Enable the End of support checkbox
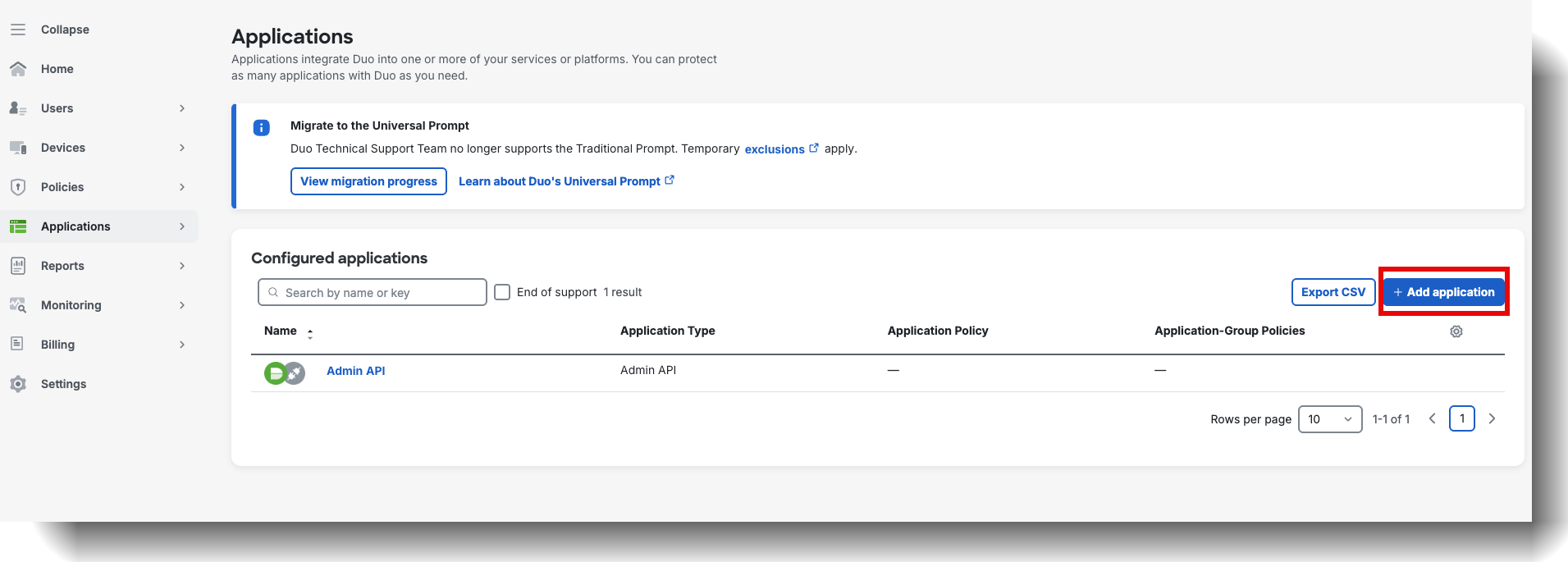The width and height of the screenshot is (1568, 562). pos(502,292)
